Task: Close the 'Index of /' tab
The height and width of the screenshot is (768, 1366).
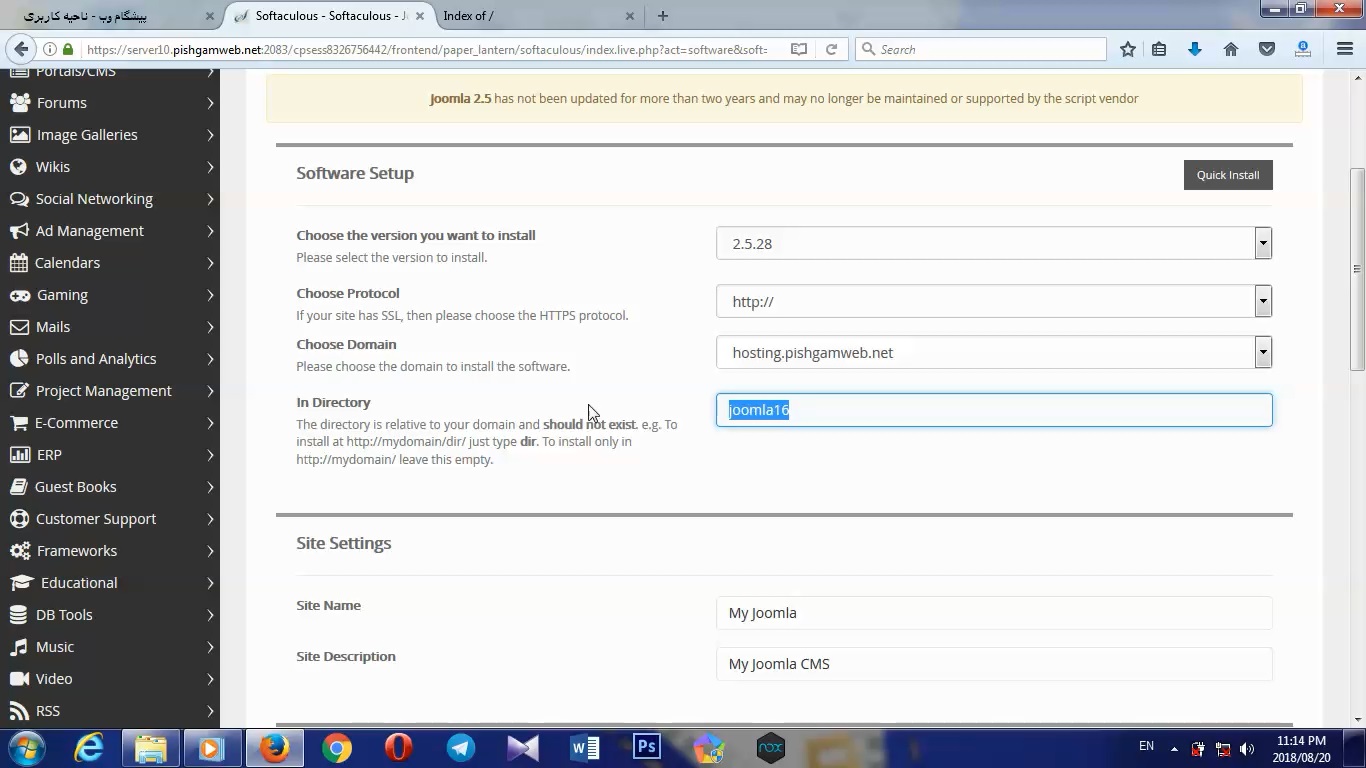Action: pos(629,16)
